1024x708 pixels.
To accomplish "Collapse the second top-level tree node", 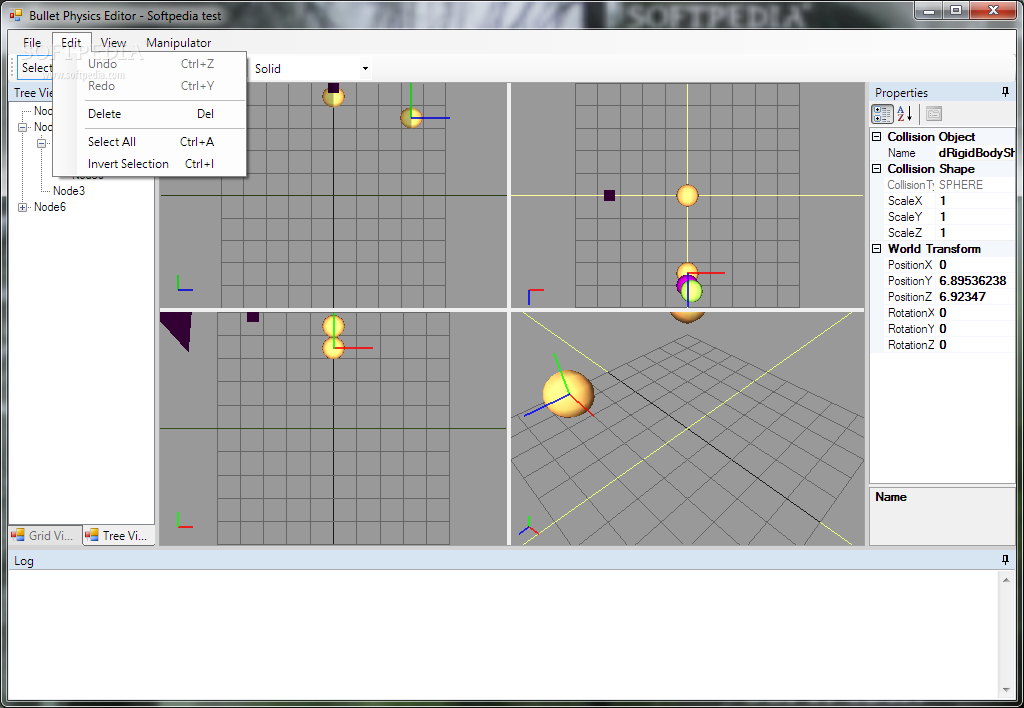I will coord(22,127).
